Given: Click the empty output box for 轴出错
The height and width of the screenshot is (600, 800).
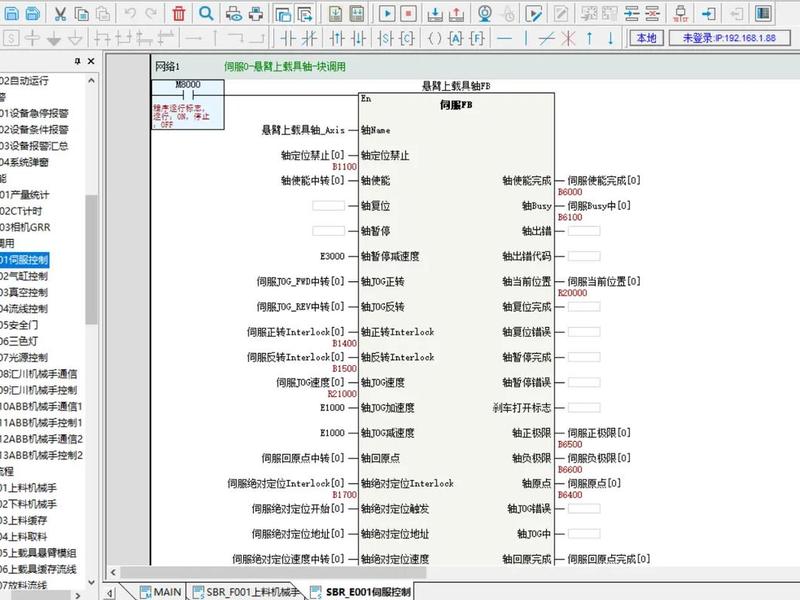Looking at the screenshot, I should pyautogui.click(x=584, y=231).
